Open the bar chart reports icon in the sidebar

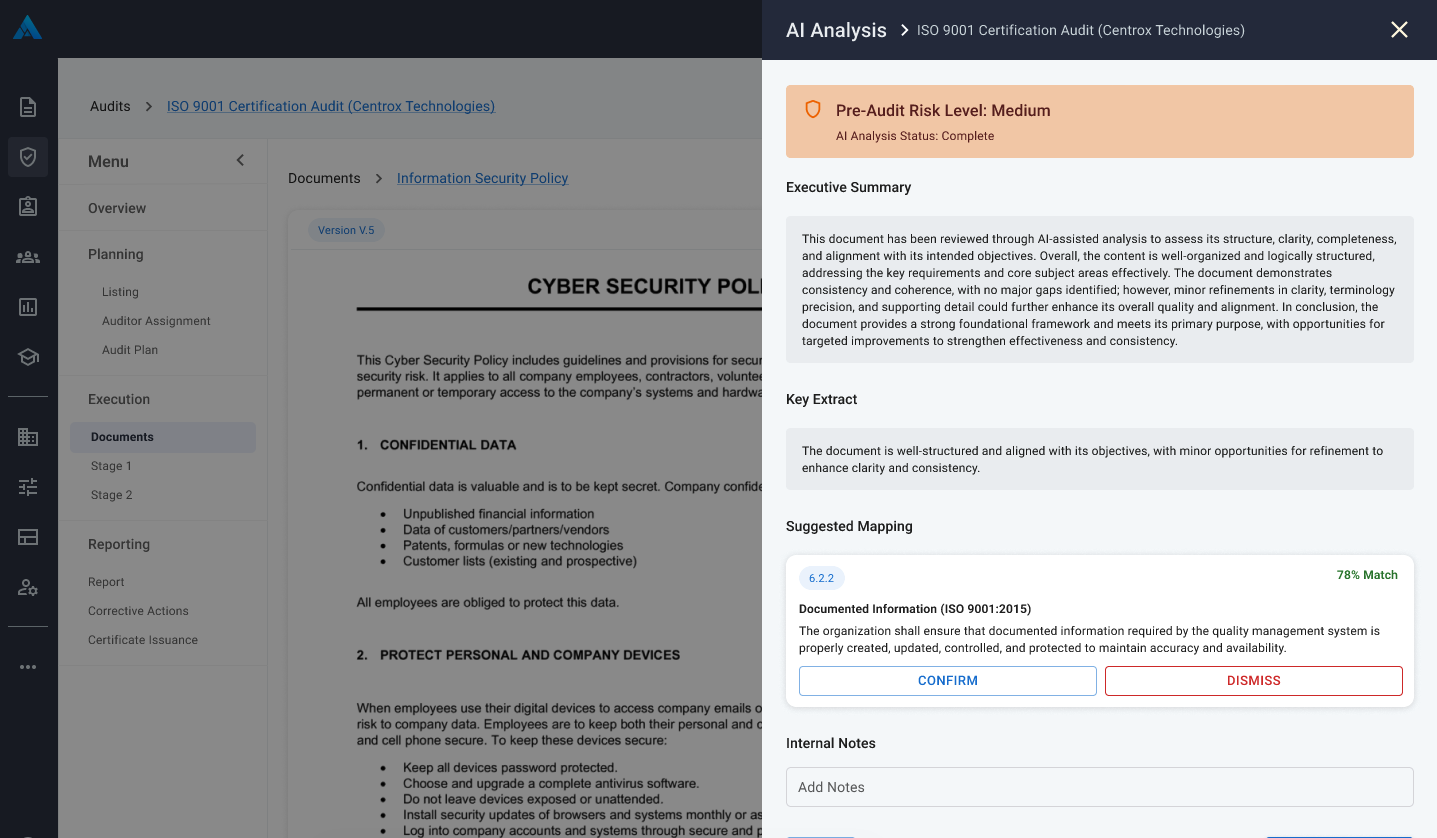tap(28, 307)
